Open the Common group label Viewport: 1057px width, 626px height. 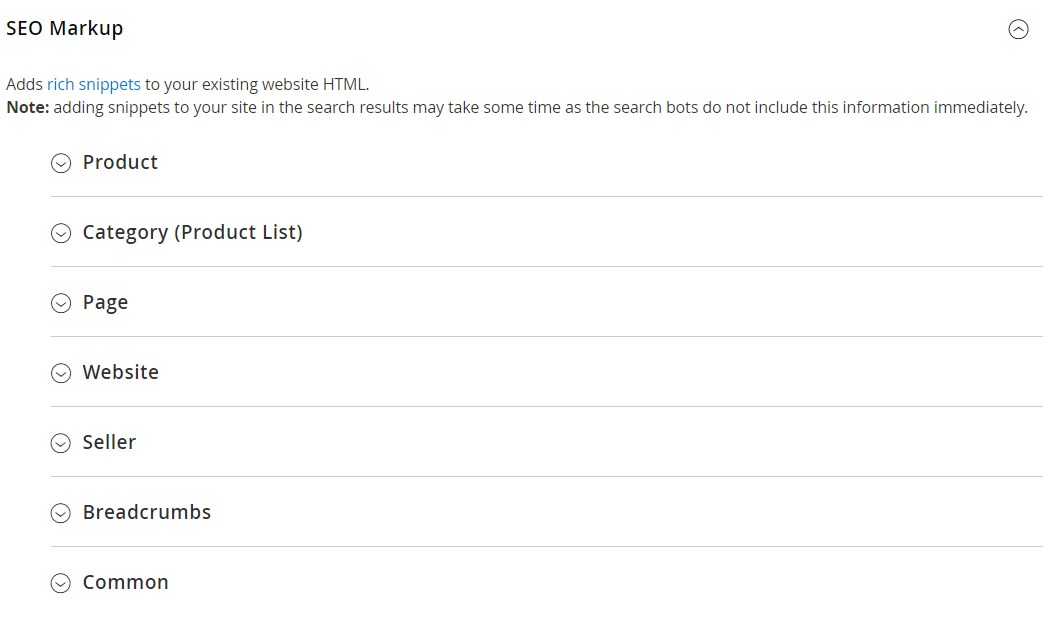[125, 582]
